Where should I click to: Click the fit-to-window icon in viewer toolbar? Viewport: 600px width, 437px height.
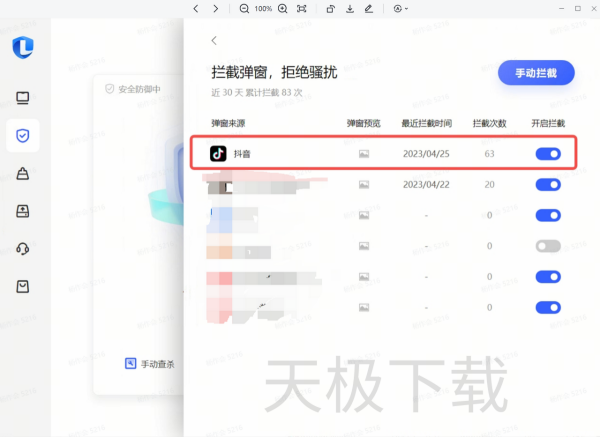click(x=302, y=8)
